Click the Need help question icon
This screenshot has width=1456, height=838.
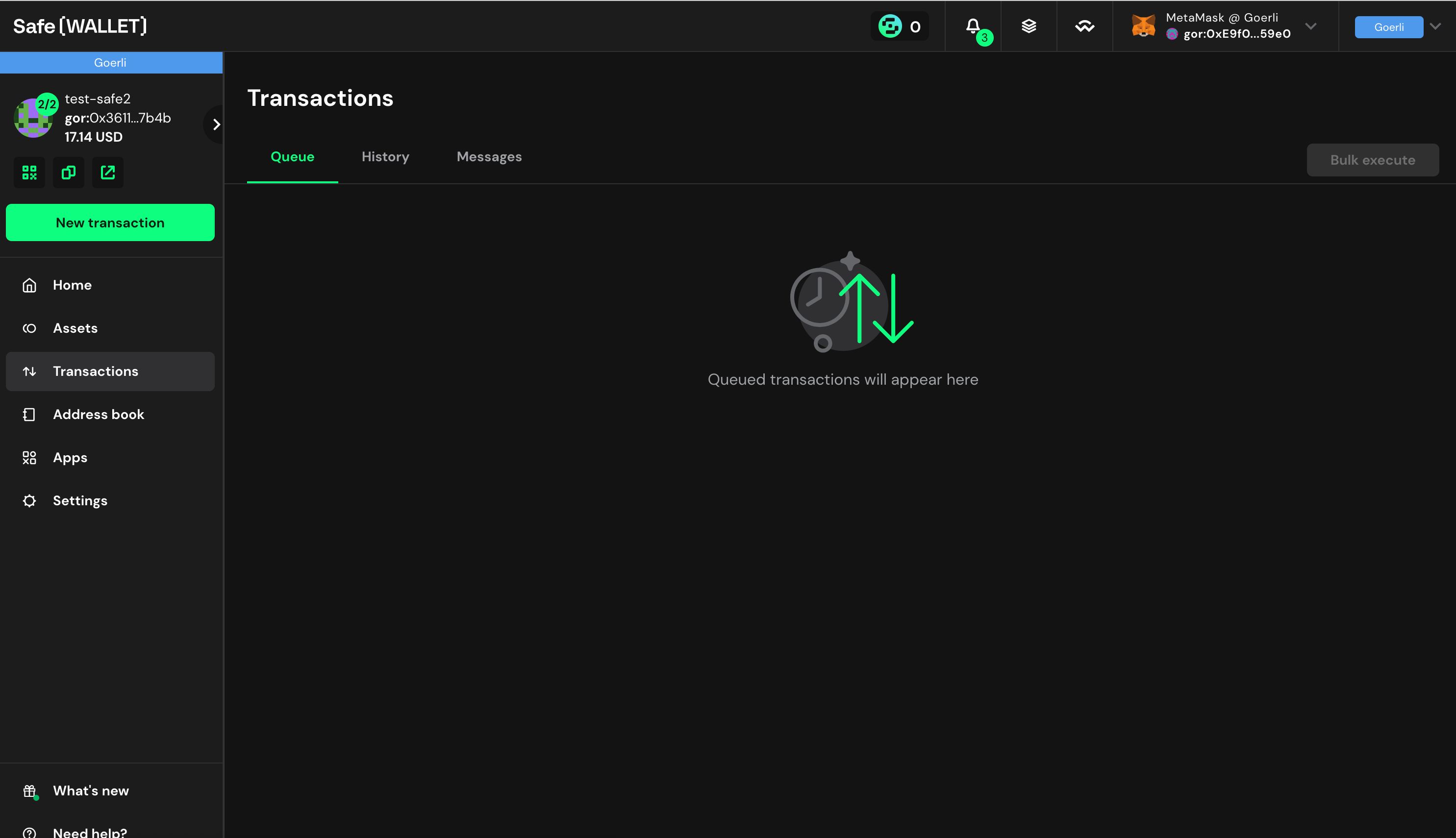click(29, 833)
